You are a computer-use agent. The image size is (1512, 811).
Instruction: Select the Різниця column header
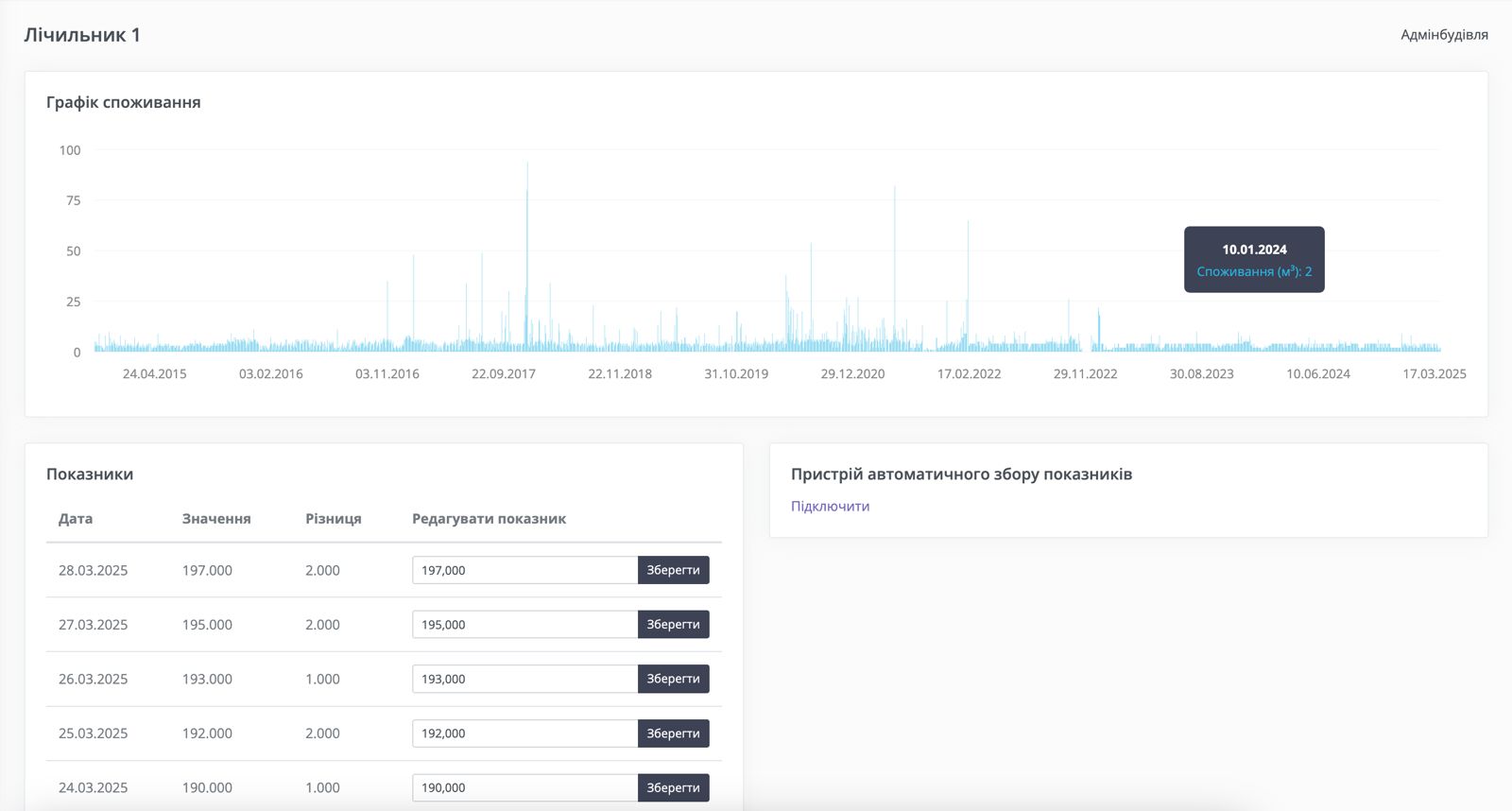[x=334, y=519]
